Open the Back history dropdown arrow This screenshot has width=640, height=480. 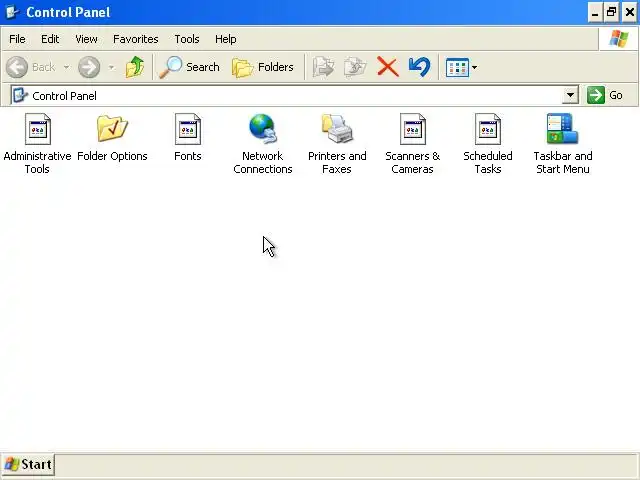click(67, 67)
